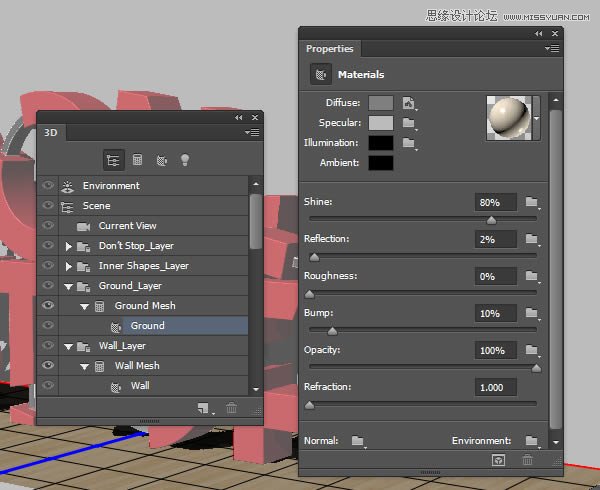Collapse the Wall Mesh item
600x490 pixels.
pos(85,366)
